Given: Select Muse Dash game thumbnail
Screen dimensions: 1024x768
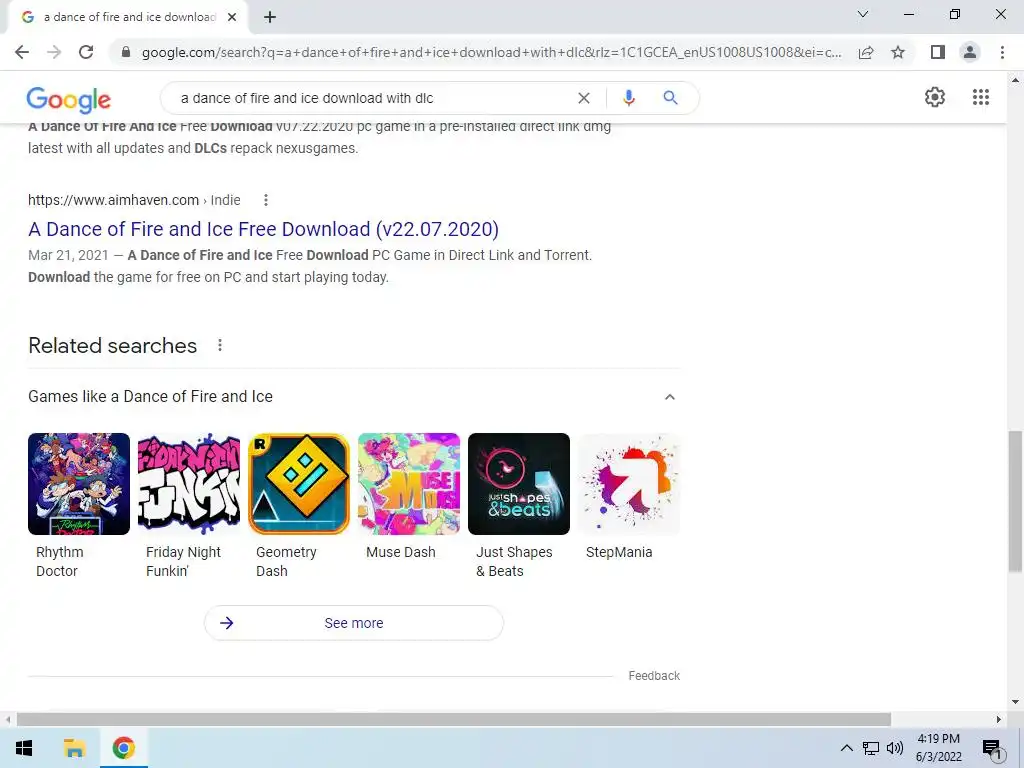Looking at the screenshot, I should [409, 484].
